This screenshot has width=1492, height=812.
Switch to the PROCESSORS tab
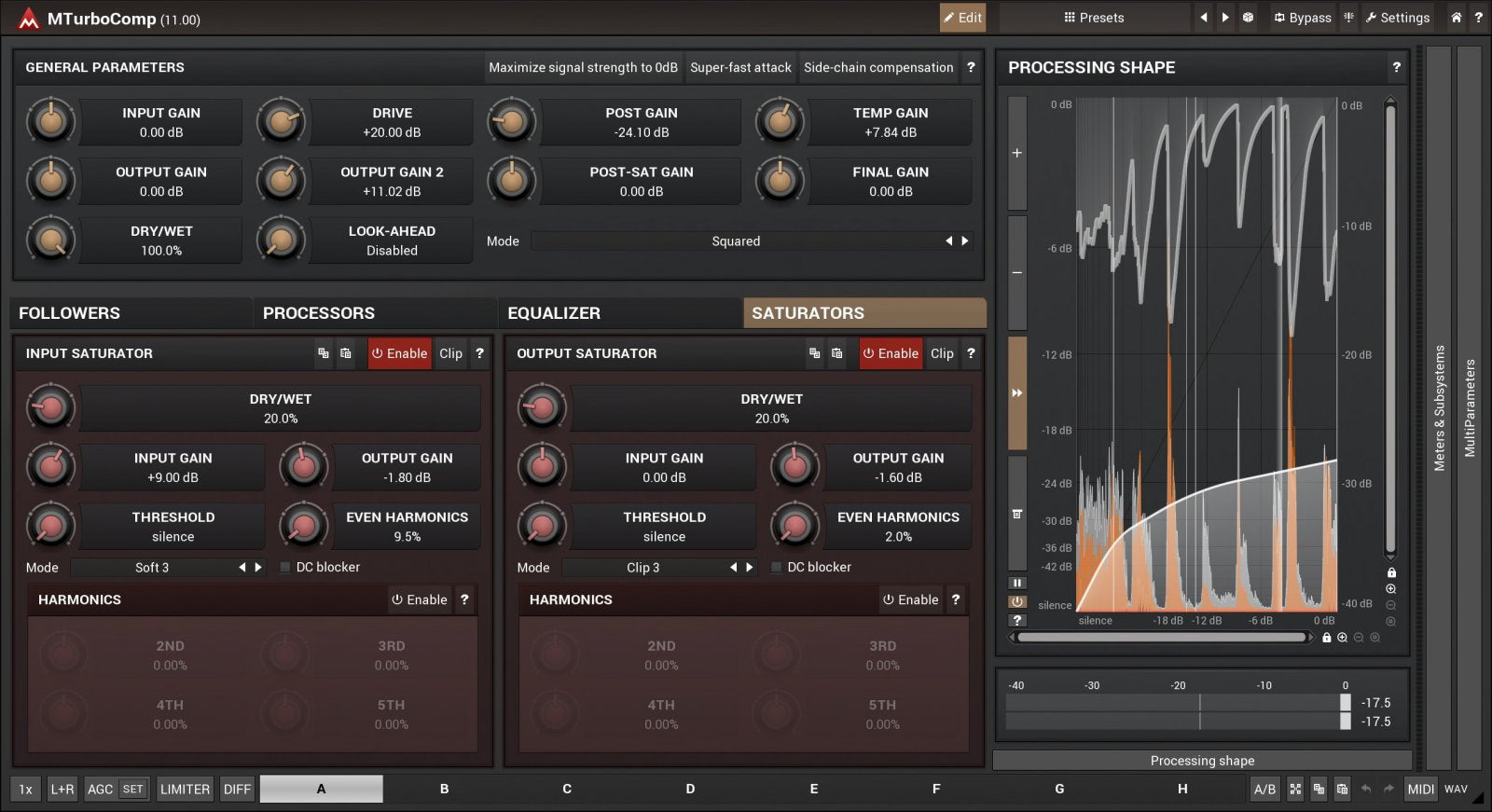375,313
